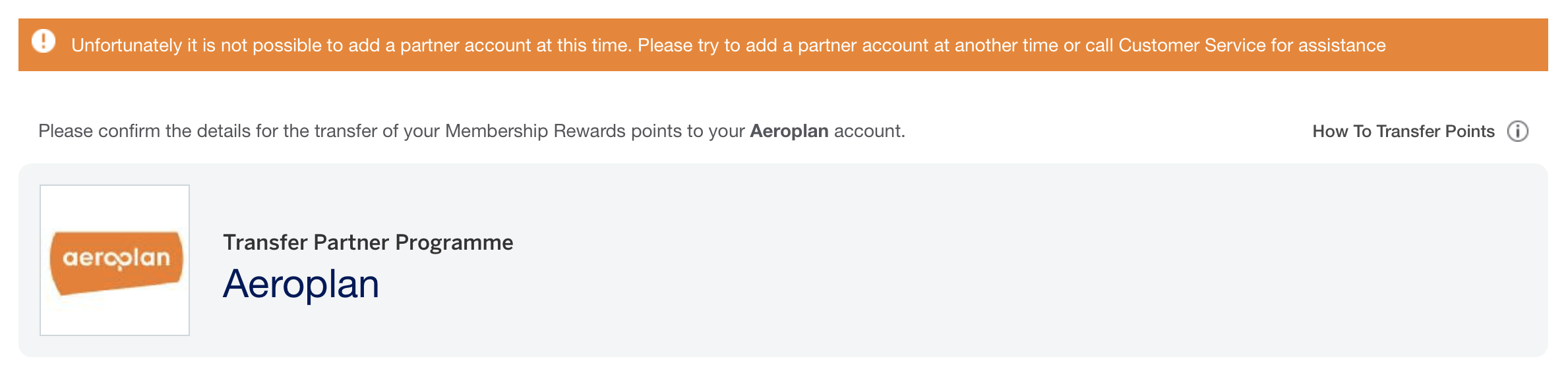1568x369 pixels.
Task: Open the info icon beside How To Transfer Points
Action: 1517,131
